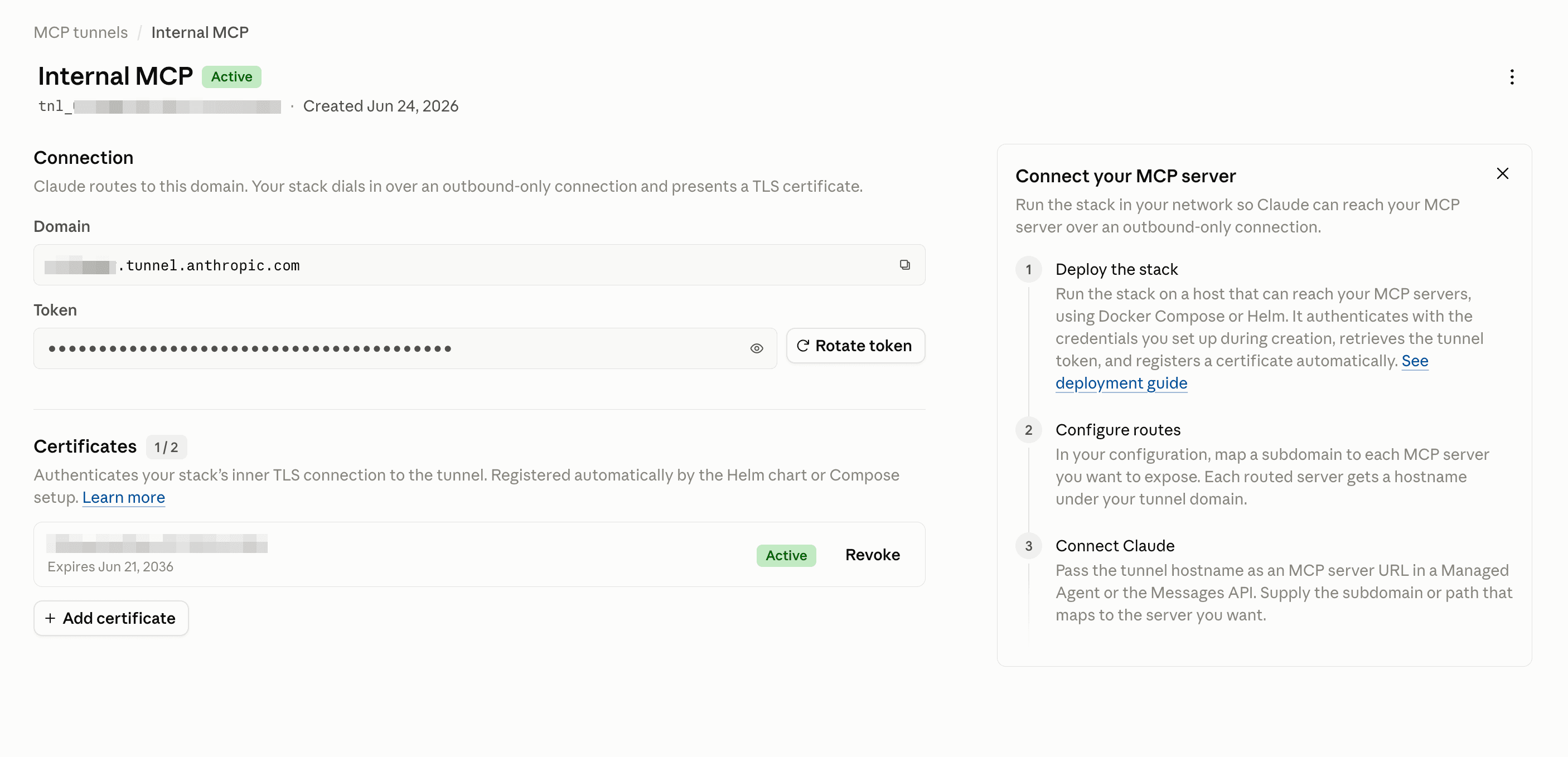Image resolution: width=1568 pixels, height=757 pixels.
Task: Close the Connect your MCP server panel
Action: click(1502, 174)
